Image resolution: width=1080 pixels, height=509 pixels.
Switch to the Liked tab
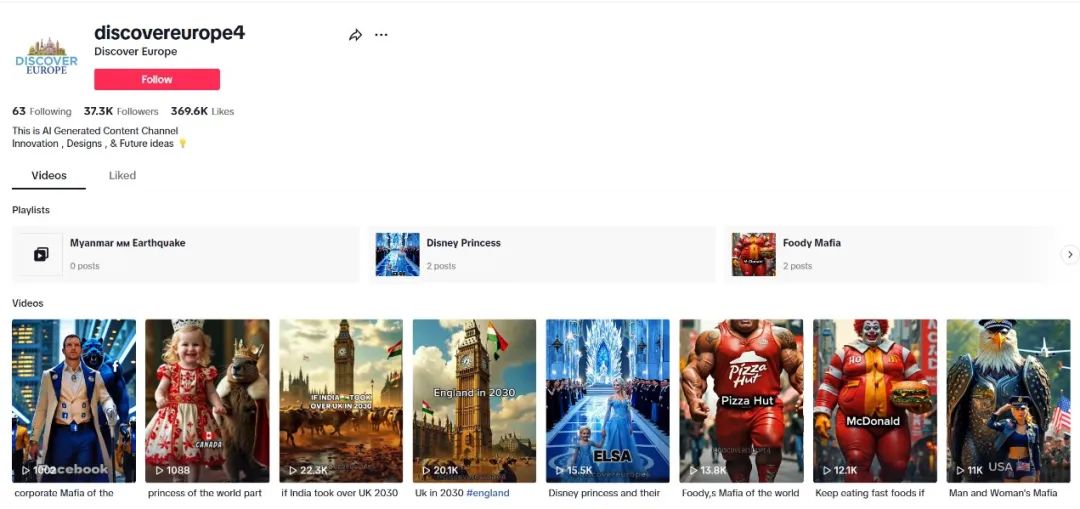[x=122, y=176]
